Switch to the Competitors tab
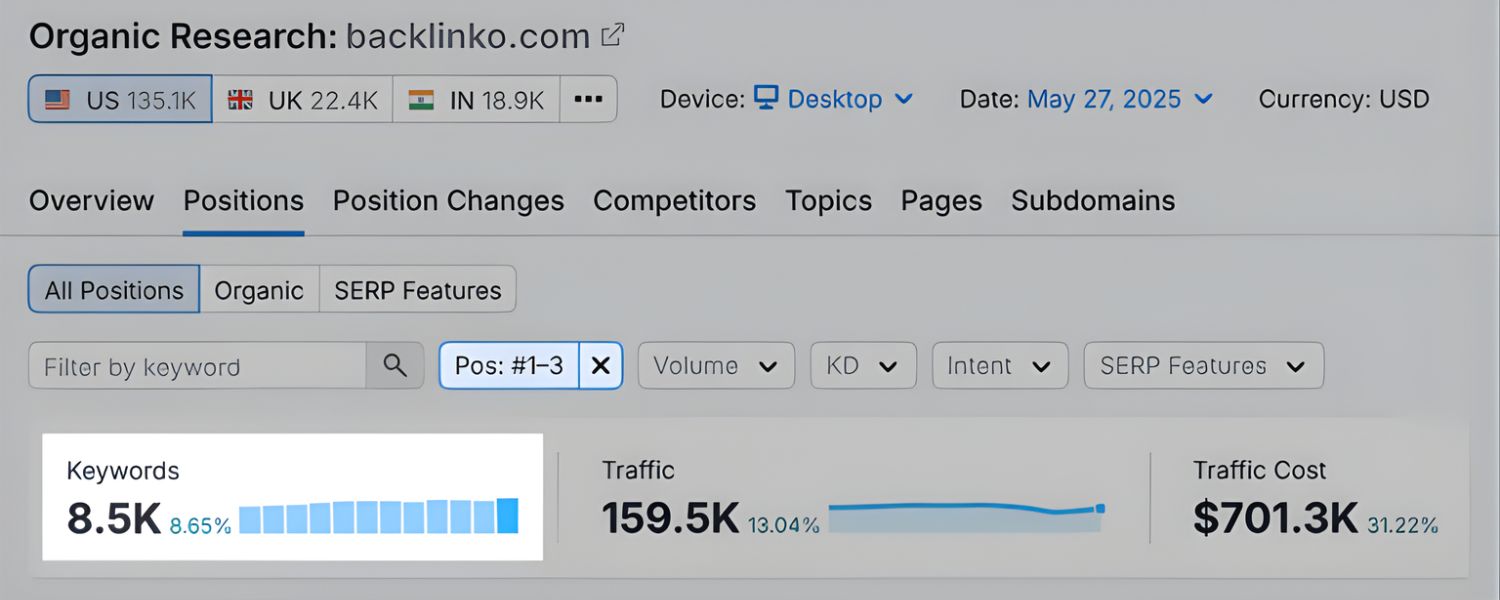1500x600 pixels. [x=674, y=200]
